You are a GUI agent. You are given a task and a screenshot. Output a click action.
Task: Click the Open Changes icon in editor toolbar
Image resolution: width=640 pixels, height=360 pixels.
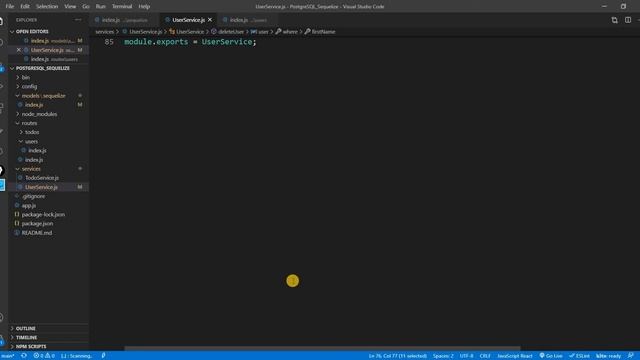[614, 20]
